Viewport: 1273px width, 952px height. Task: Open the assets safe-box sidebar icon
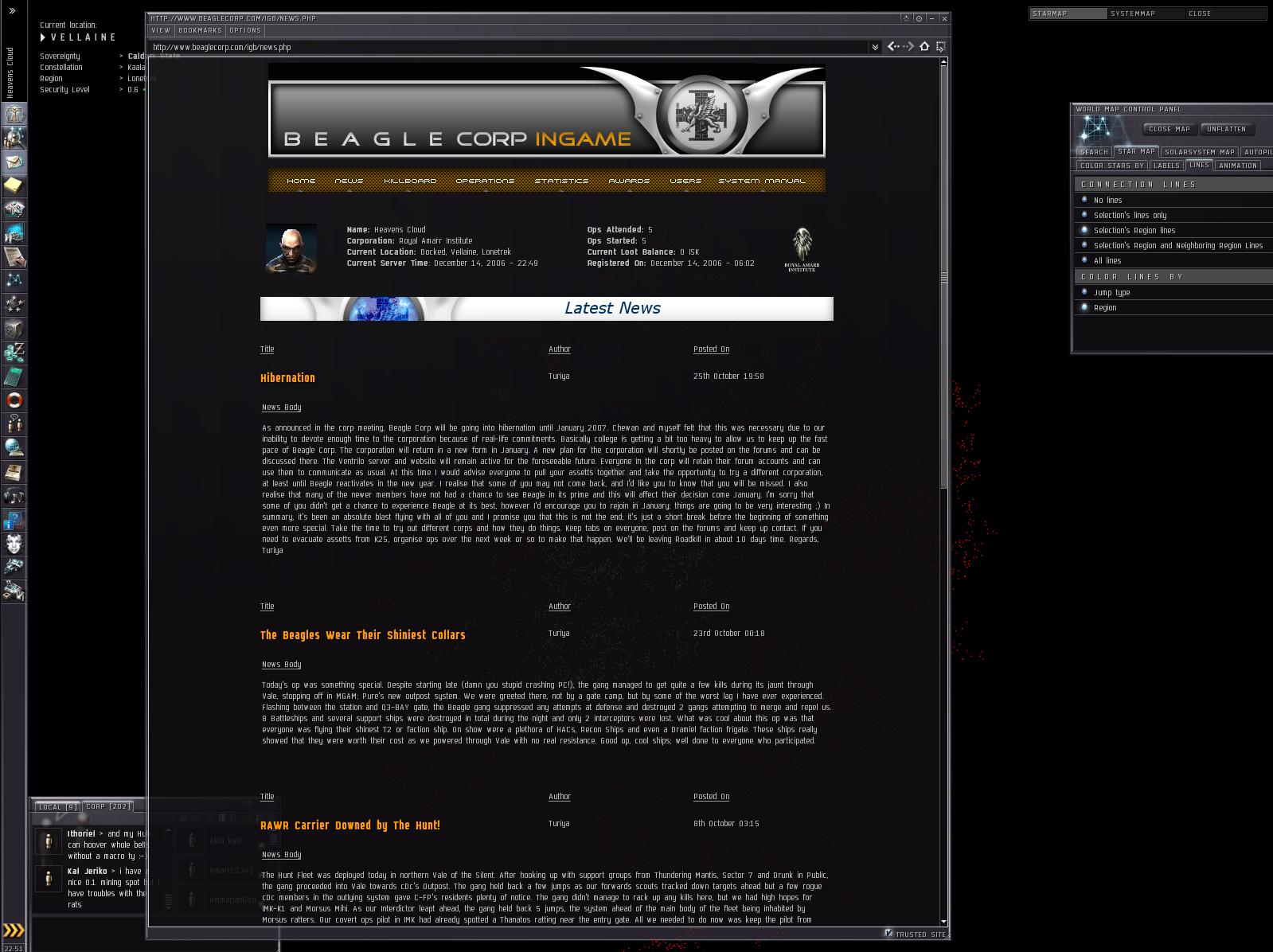pos(14,329)
